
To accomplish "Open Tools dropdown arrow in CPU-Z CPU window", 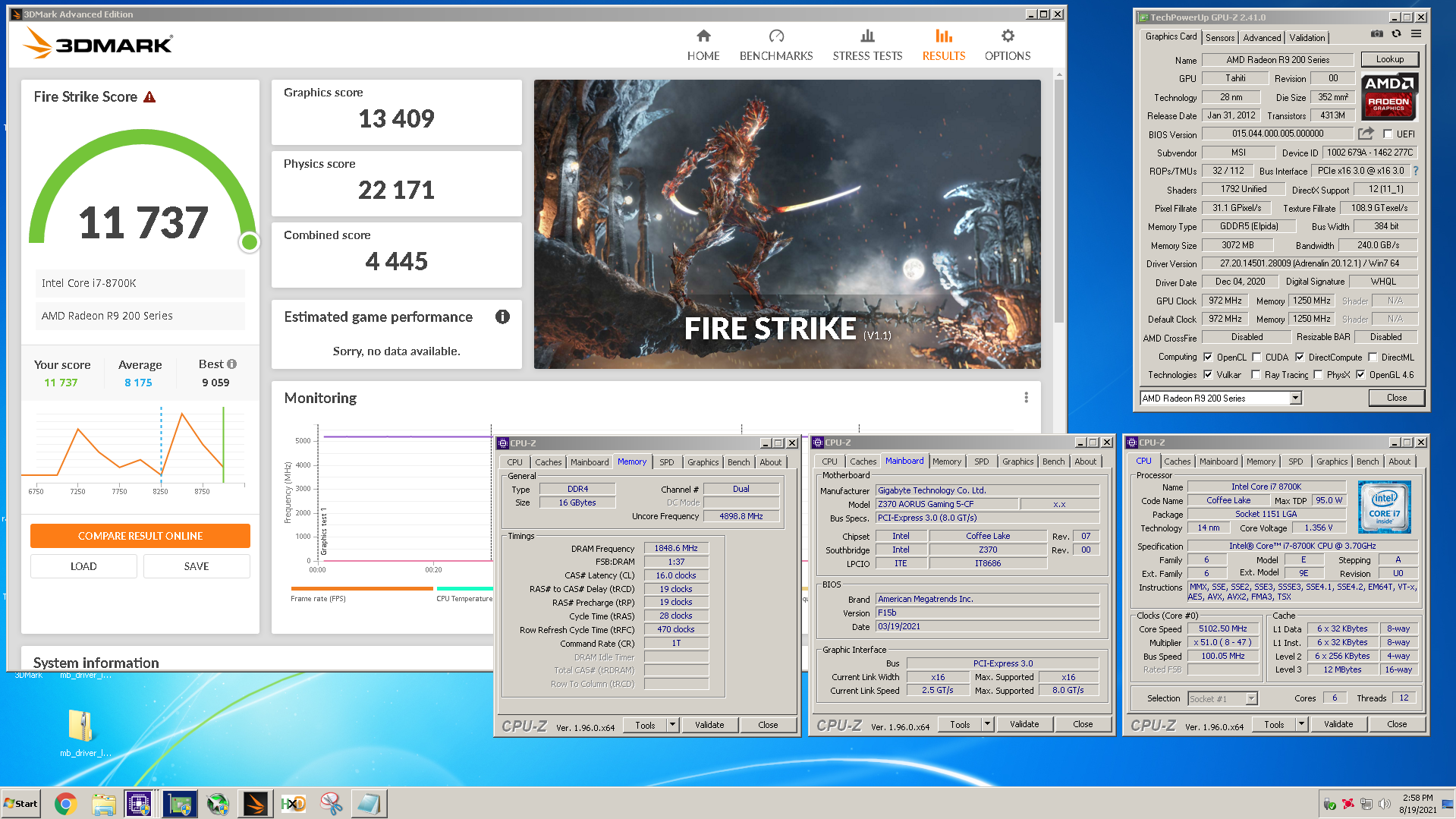I will point(1301,725).
